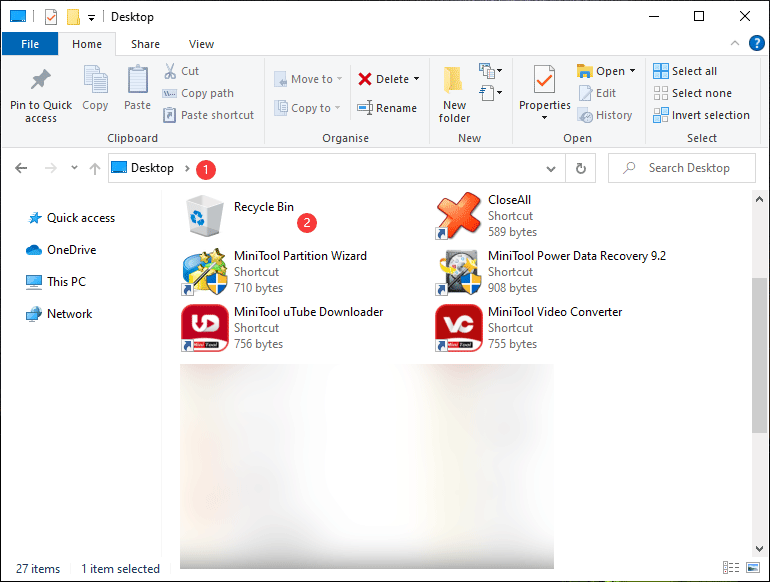The image size is (770, 582).
Task: Click the Help question mark icon
Action: pyautogui.click(x=756, y=43)
